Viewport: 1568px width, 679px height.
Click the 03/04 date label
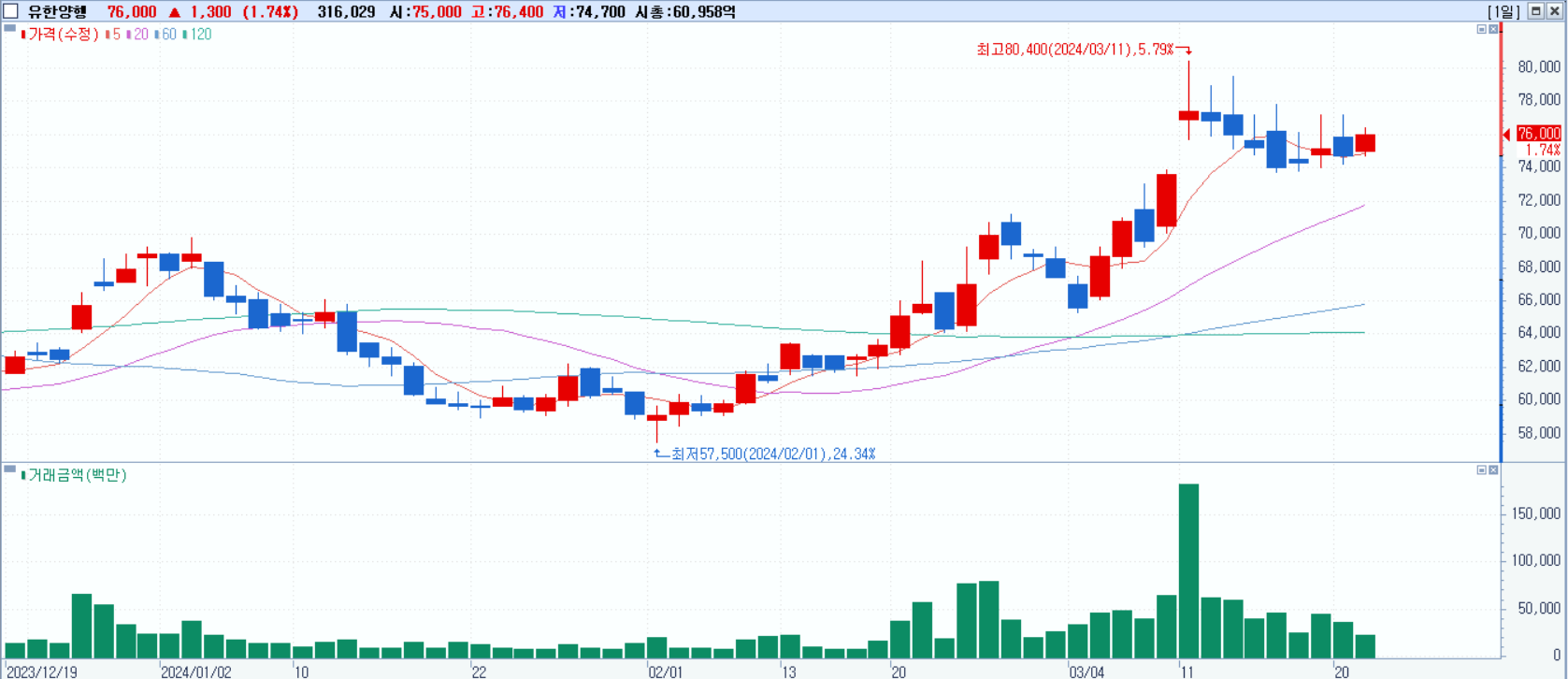[x=1086, y=672]
